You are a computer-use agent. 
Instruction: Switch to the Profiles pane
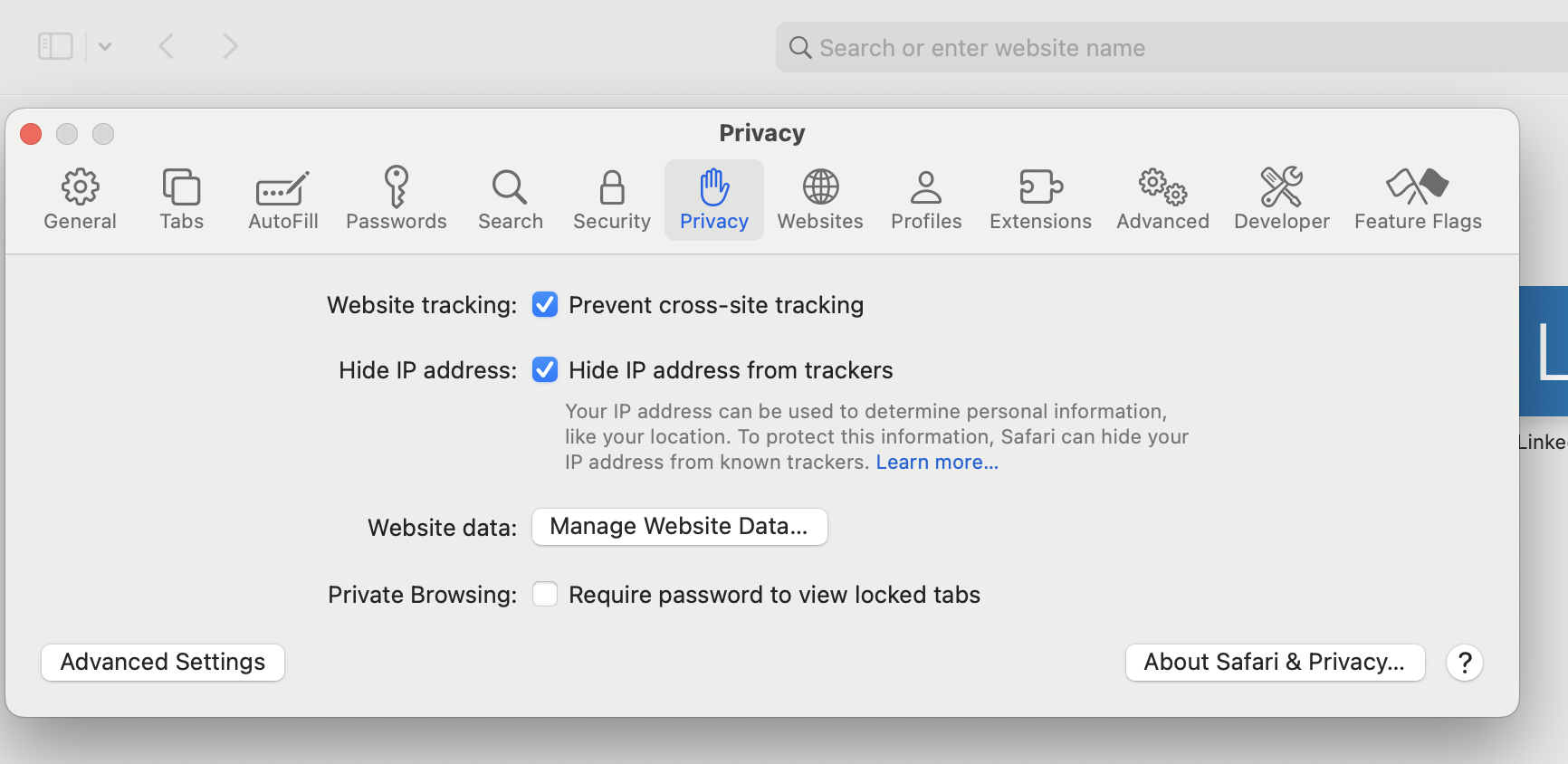pyautogui.click(x=926, y=200)
